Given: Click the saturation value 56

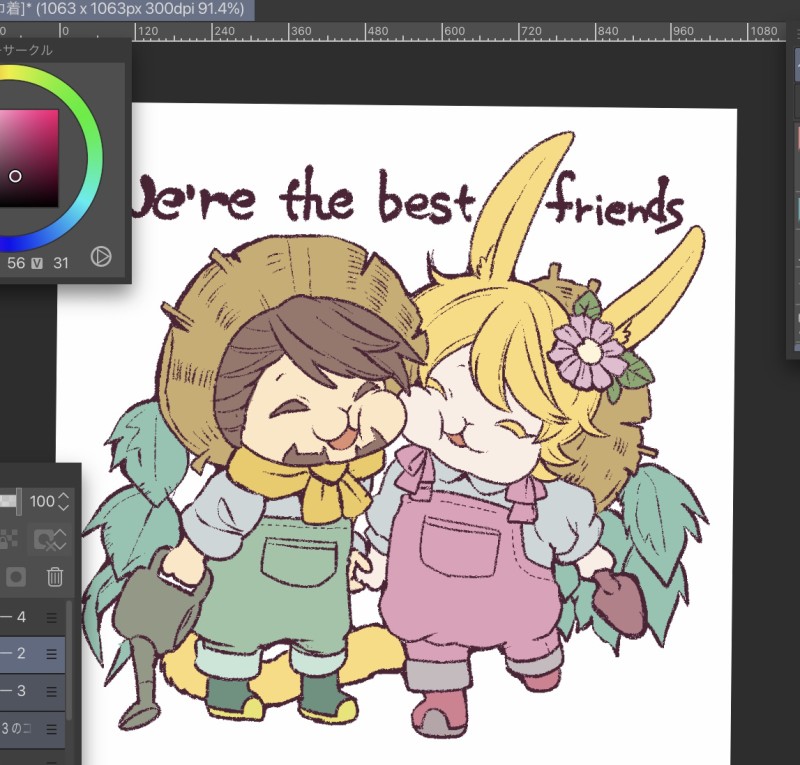Looking at the screenshot, I should (x=16, y=263).
